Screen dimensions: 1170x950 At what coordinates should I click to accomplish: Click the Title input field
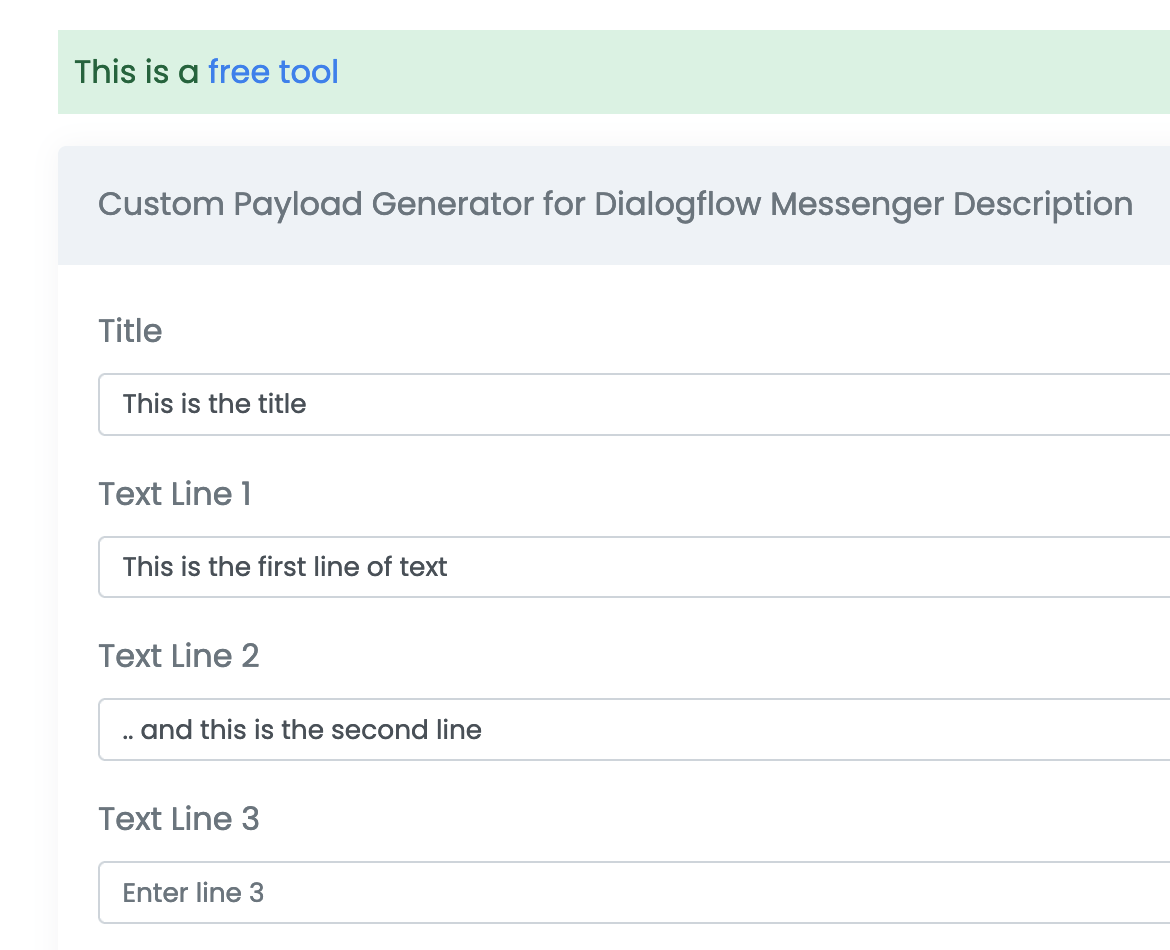pos(634,404)
